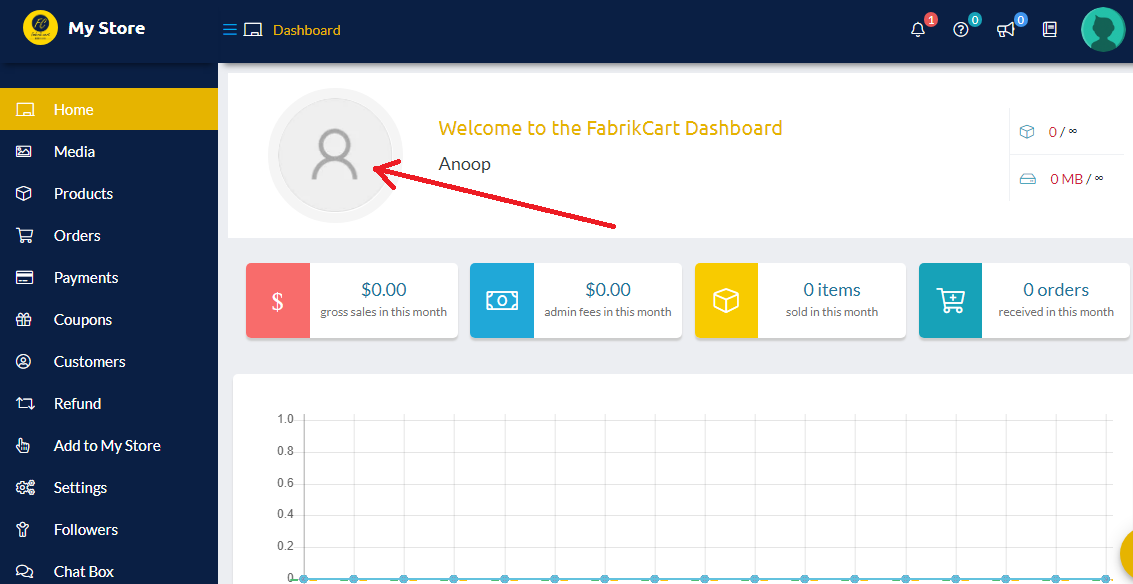This screenshot has width=1133, height=584.
Task: Click the Dashboard monitor icon in header
Action: point(252,30)
